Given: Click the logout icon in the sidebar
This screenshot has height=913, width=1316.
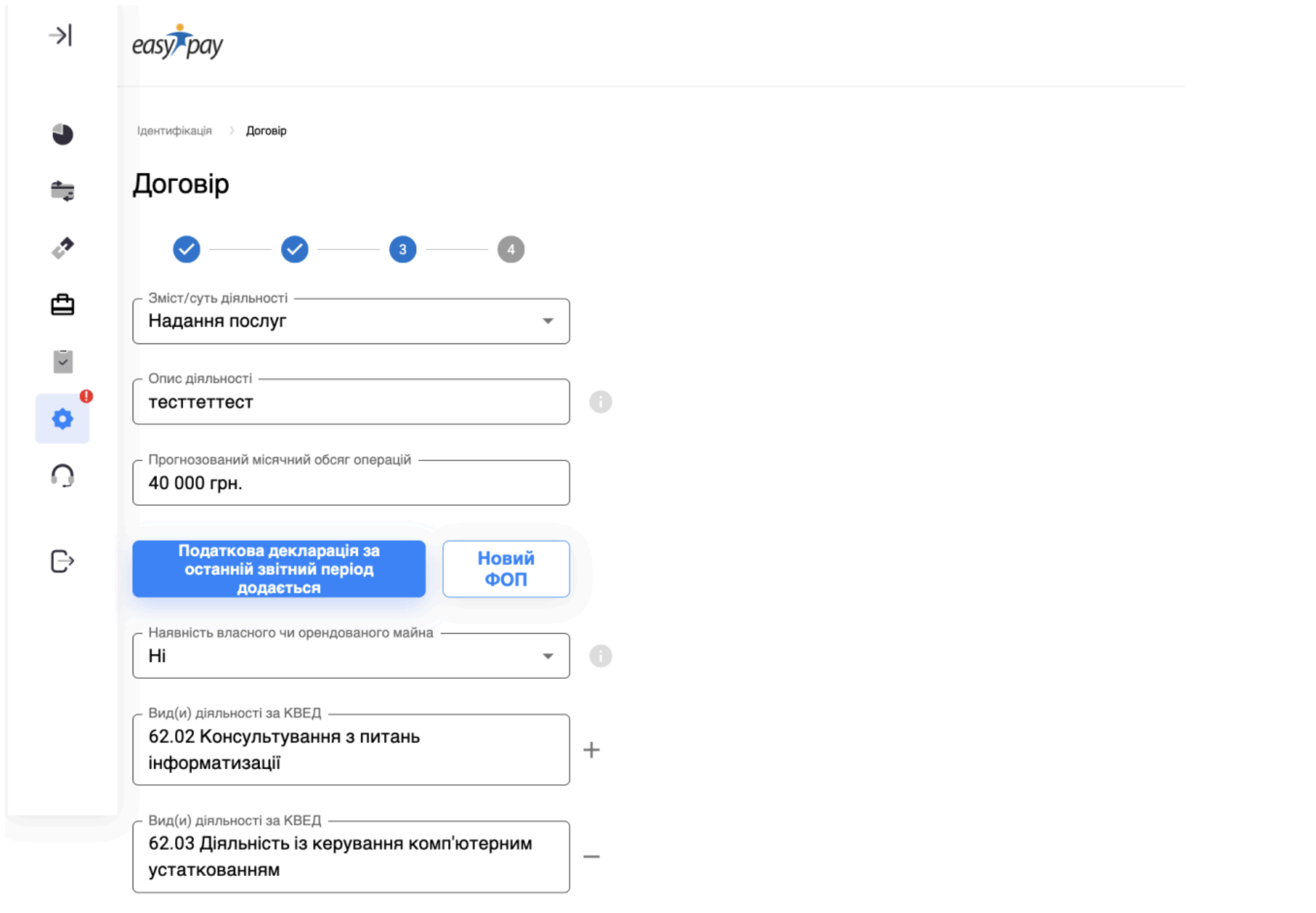Looking at the screenshot, I should [63, 561].
